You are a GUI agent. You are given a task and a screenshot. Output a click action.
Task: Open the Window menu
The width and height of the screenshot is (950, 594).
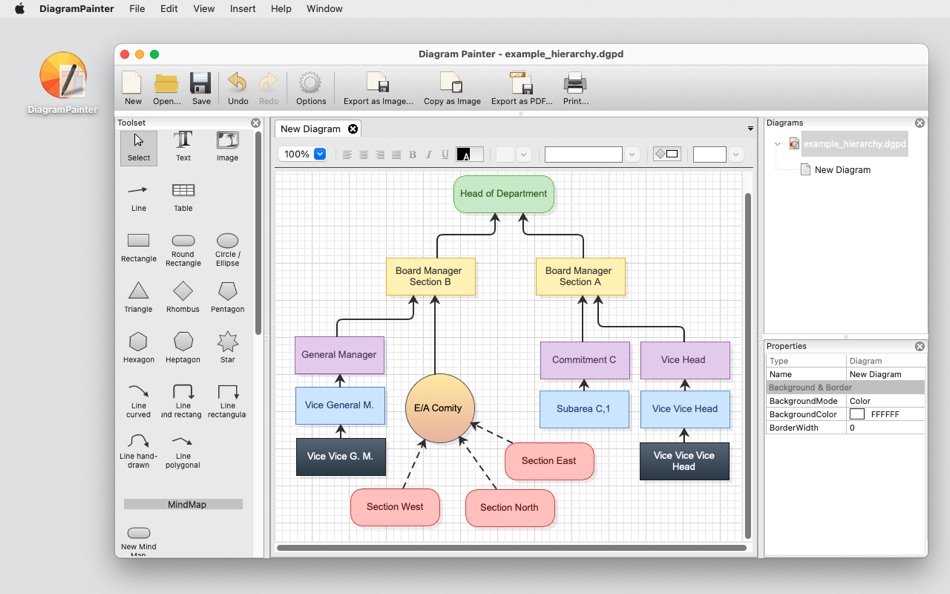pos(324,8)
